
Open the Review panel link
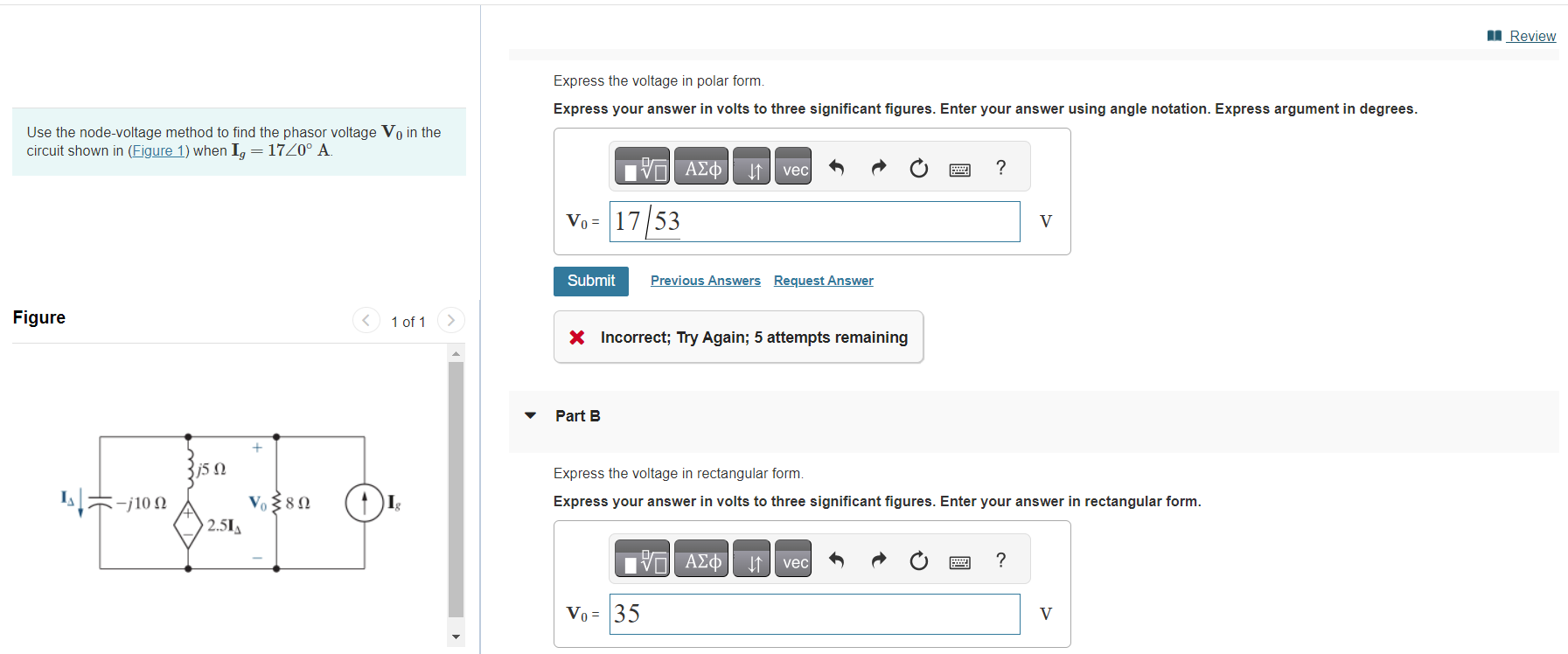[1530, 36]
